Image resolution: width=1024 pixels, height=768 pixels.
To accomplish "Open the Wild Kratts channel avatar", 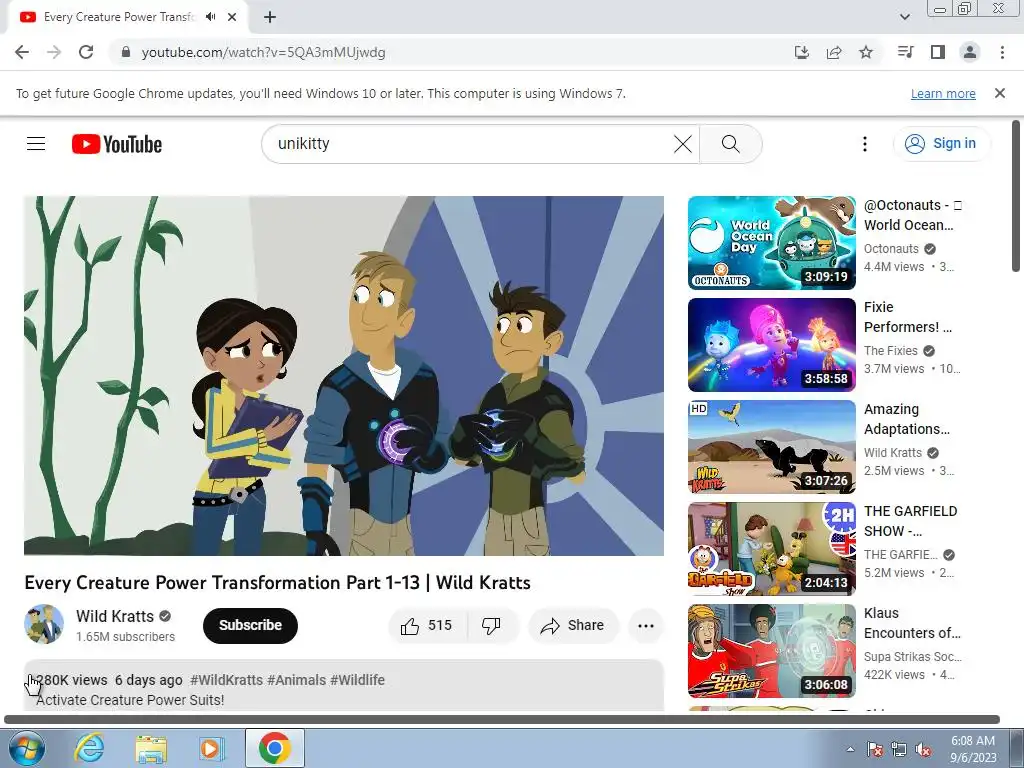I will pos(44,624).
